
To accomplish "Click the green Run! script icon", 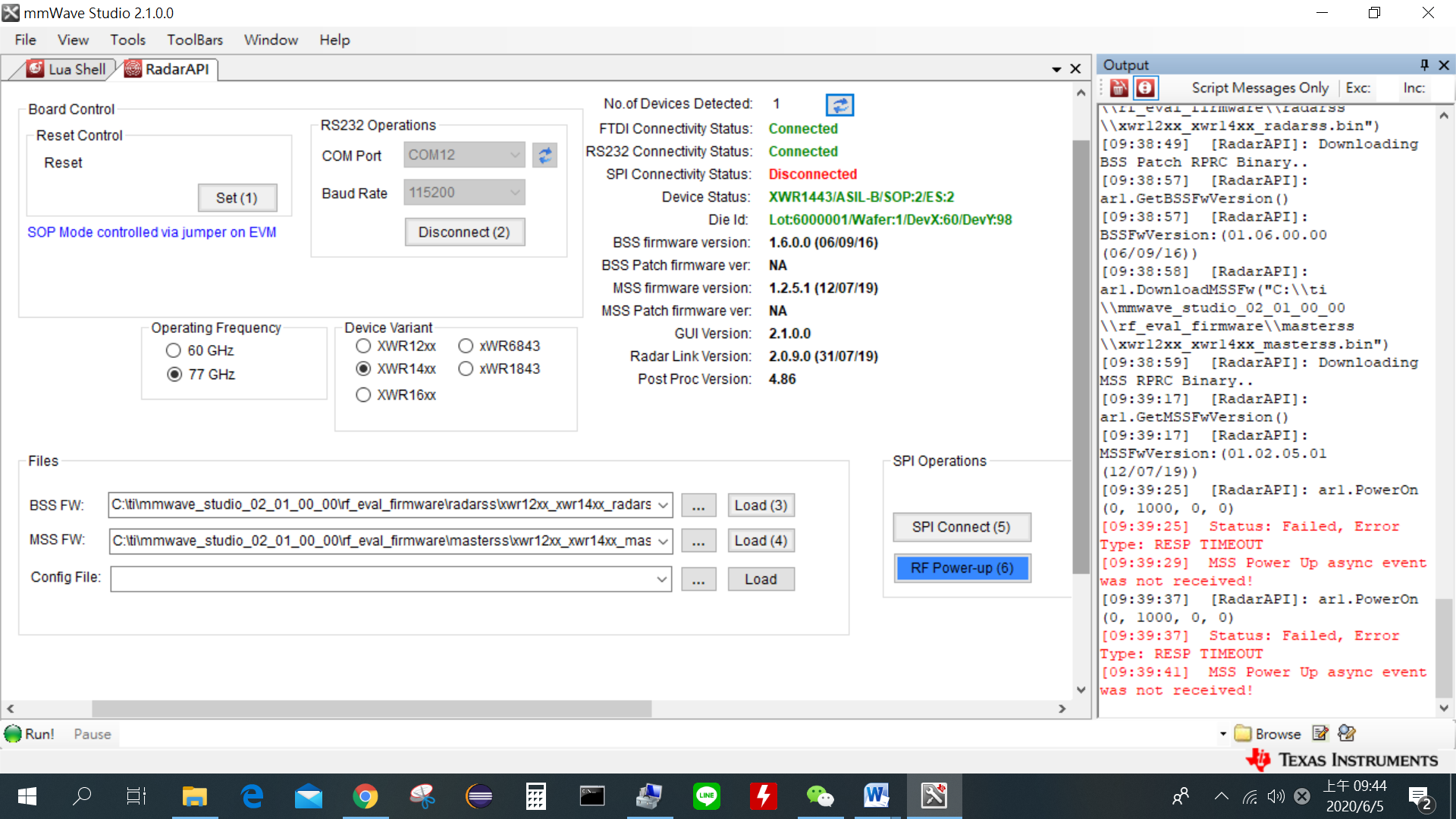I will coord(14,734).
